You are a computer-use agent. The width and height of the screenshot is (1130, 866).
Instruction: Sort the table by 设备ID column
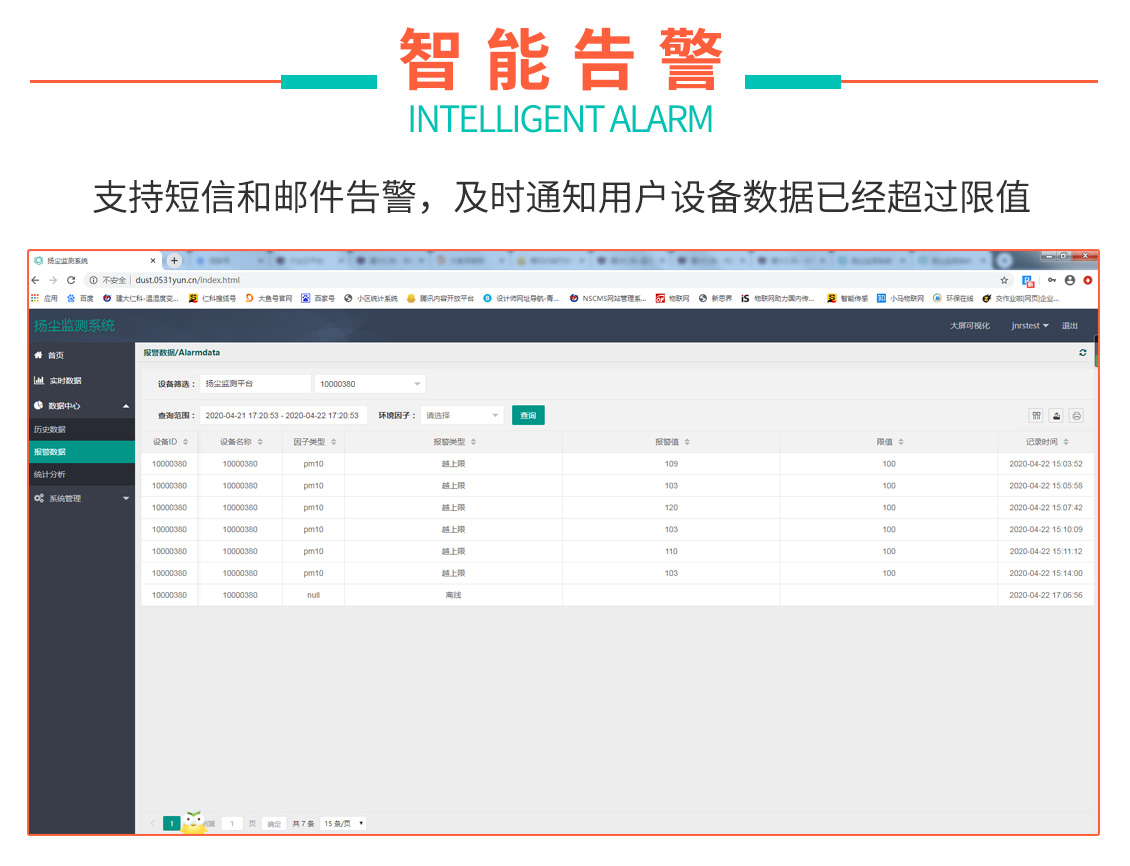tap(185, 442)
